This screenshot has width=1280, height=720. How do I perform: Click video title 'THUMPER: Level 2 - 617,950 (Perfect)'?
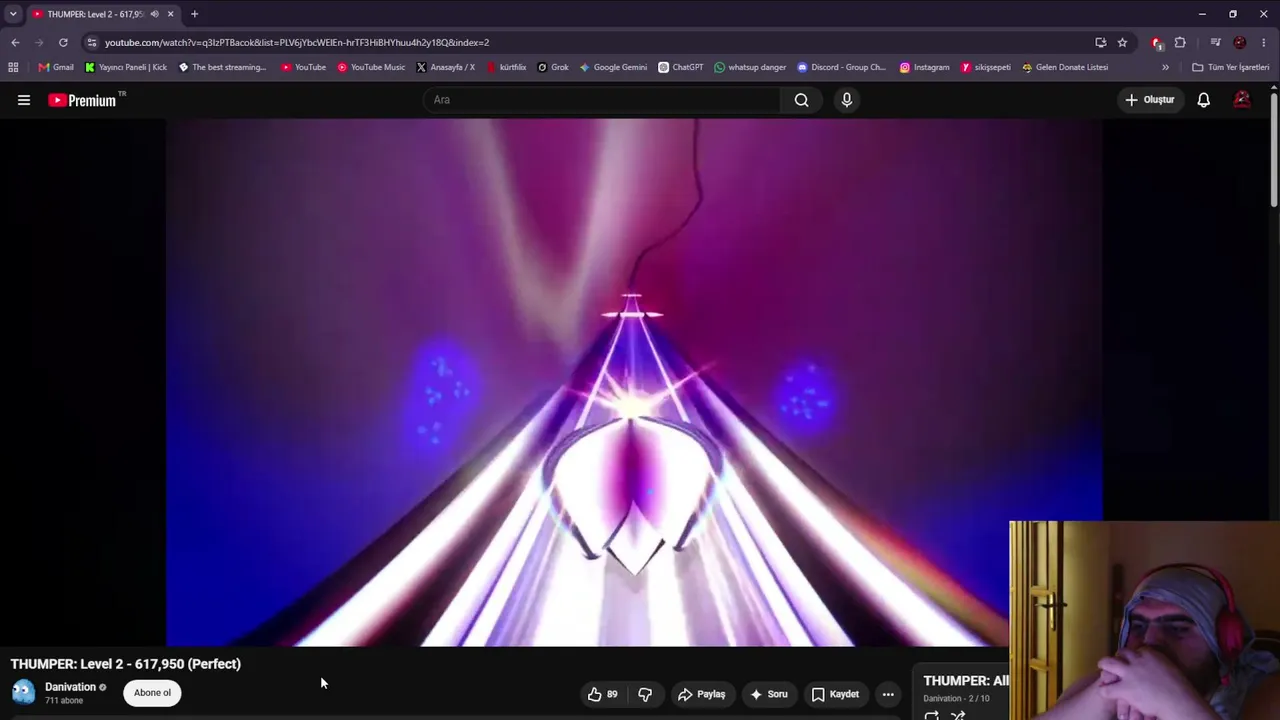126,664
